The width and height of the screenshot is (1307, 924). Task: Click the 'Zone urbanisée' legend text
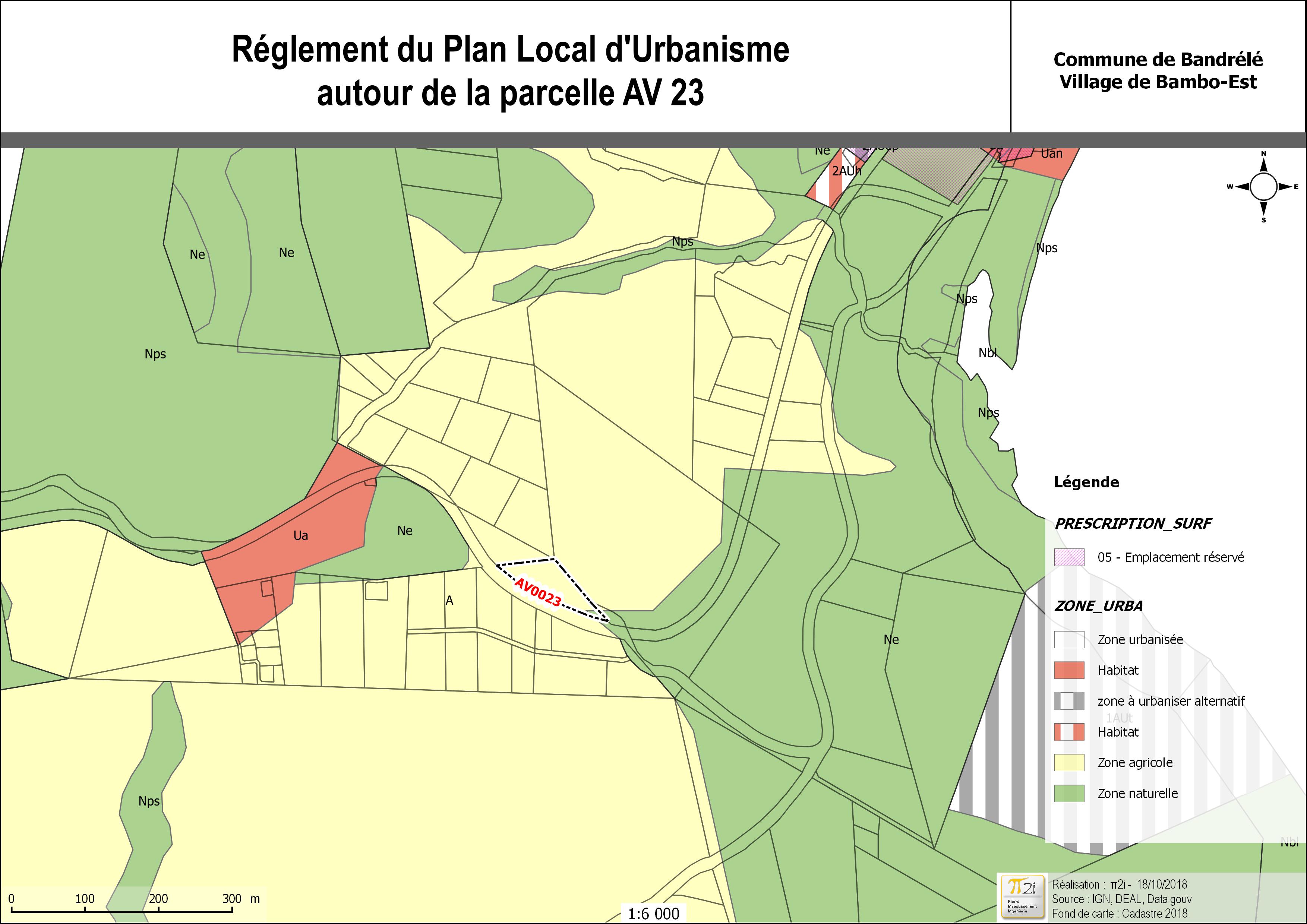1140,639
